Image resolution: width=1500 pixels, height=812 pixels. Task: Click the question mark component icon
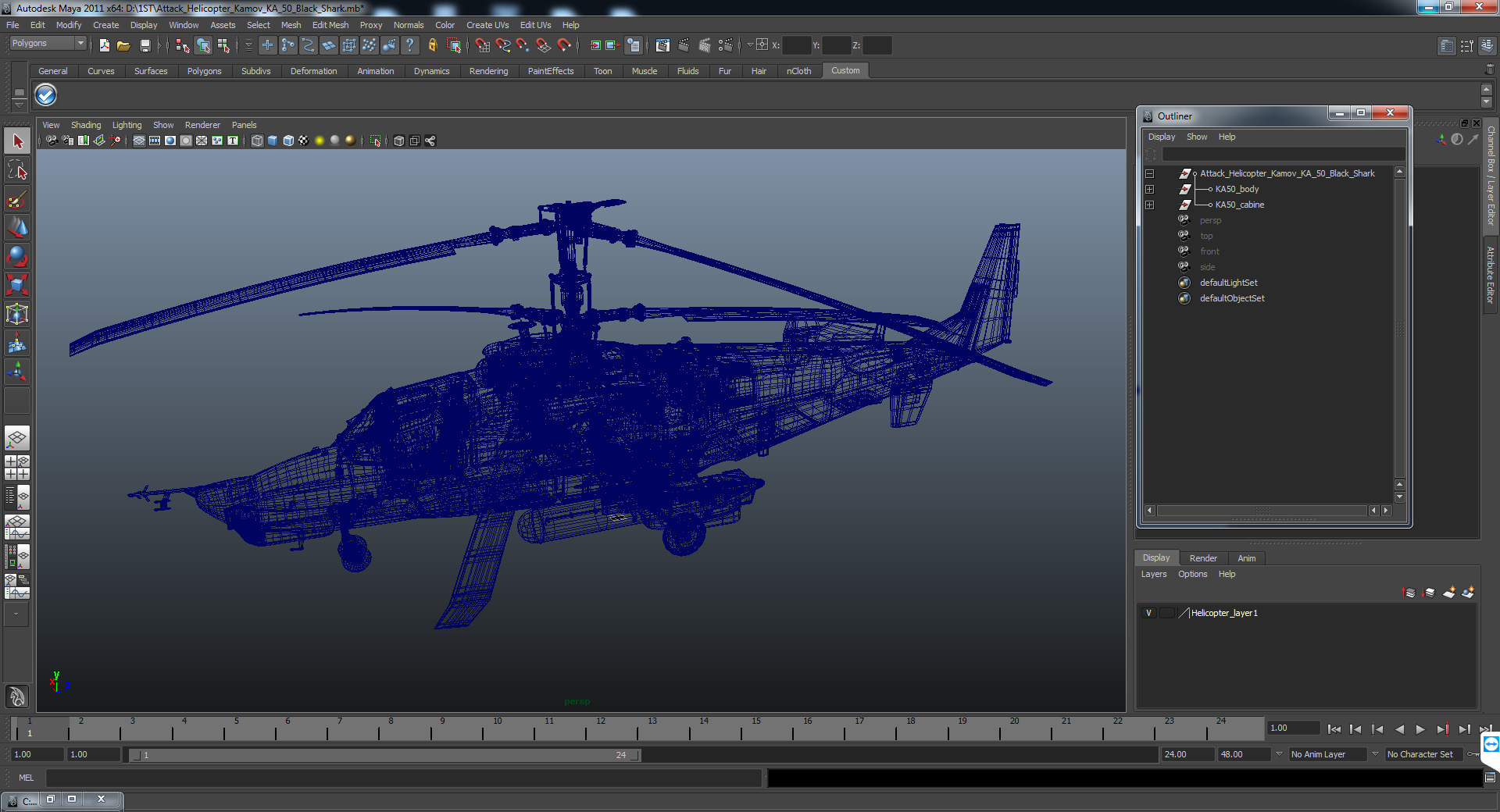click(x=409, y=45)
